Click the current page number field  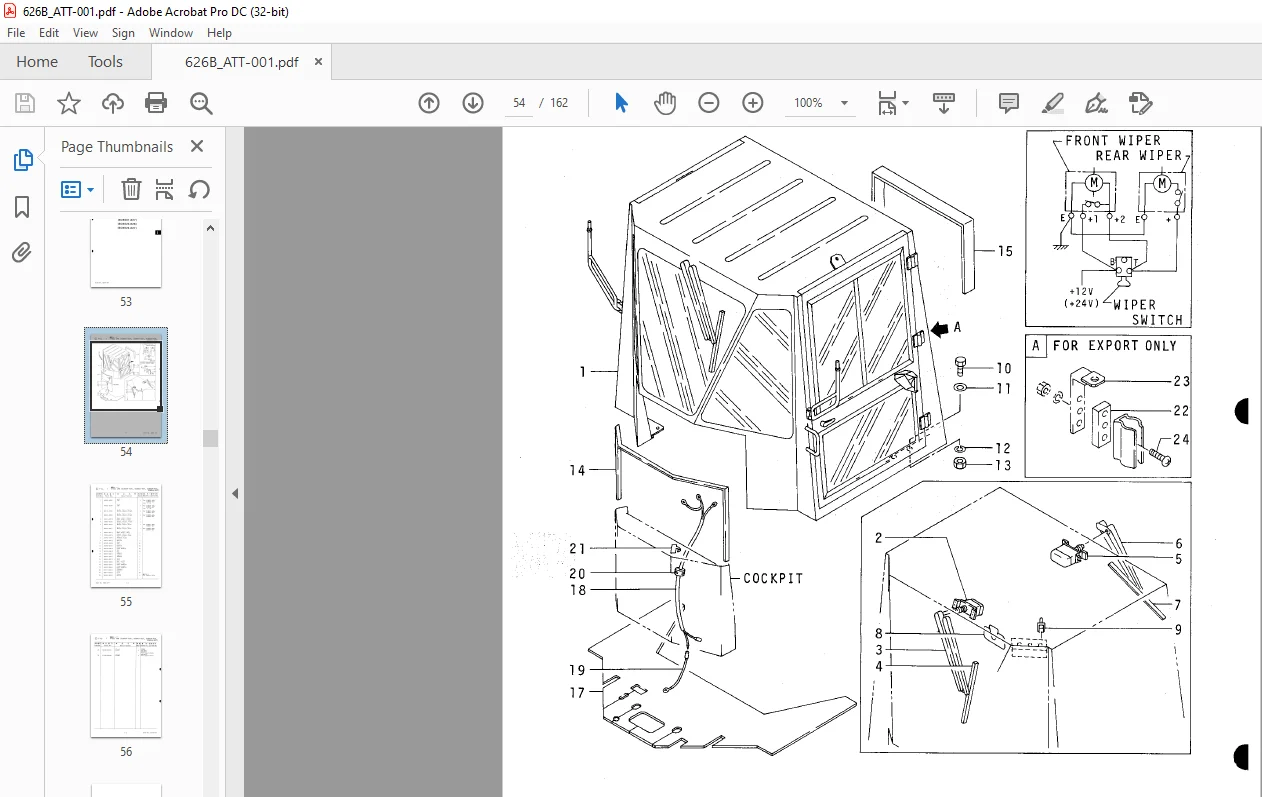(519, 103)
